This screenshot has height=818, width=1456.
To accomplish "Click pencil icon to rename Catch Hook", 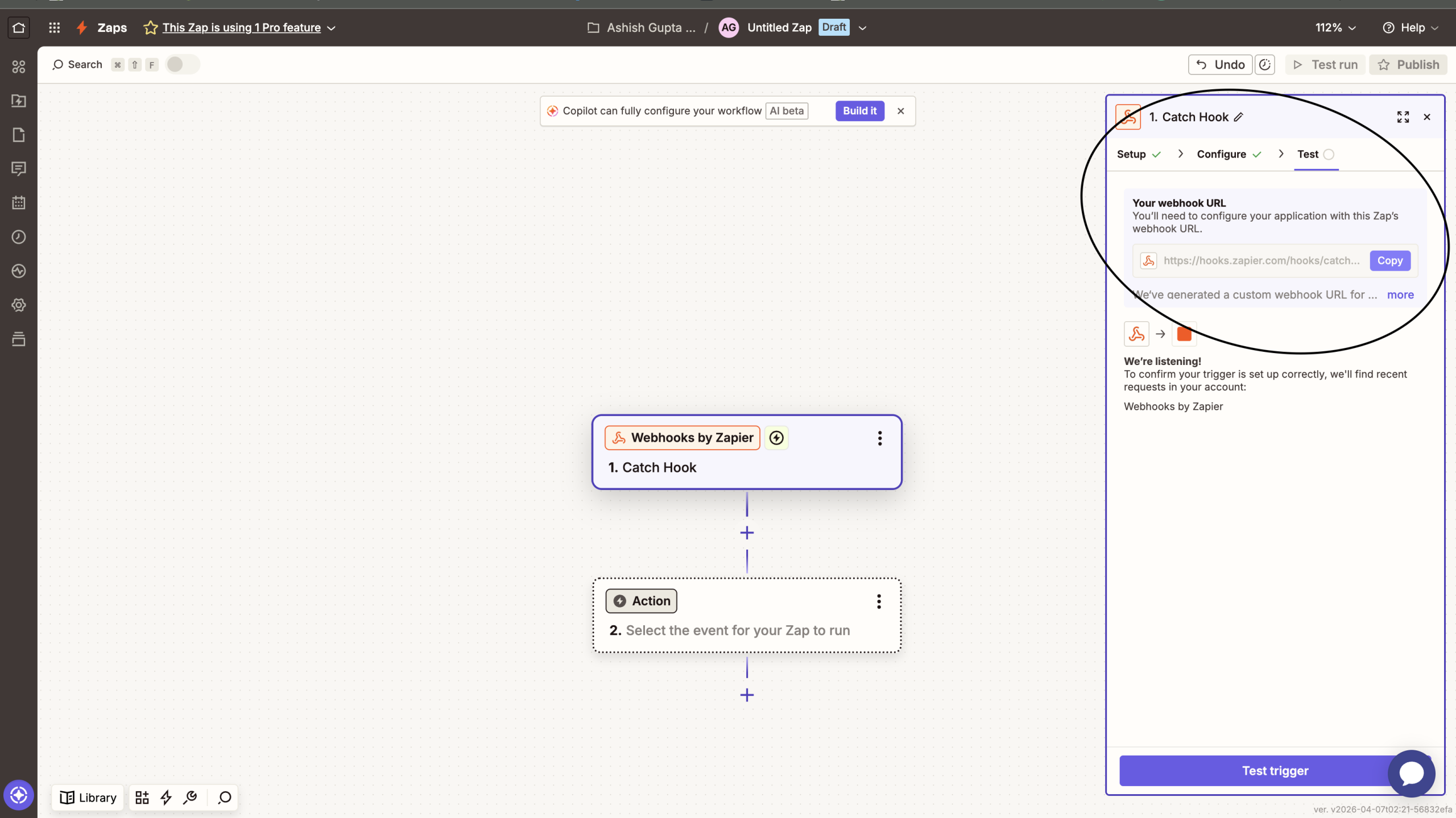I will click(1239, 117).
